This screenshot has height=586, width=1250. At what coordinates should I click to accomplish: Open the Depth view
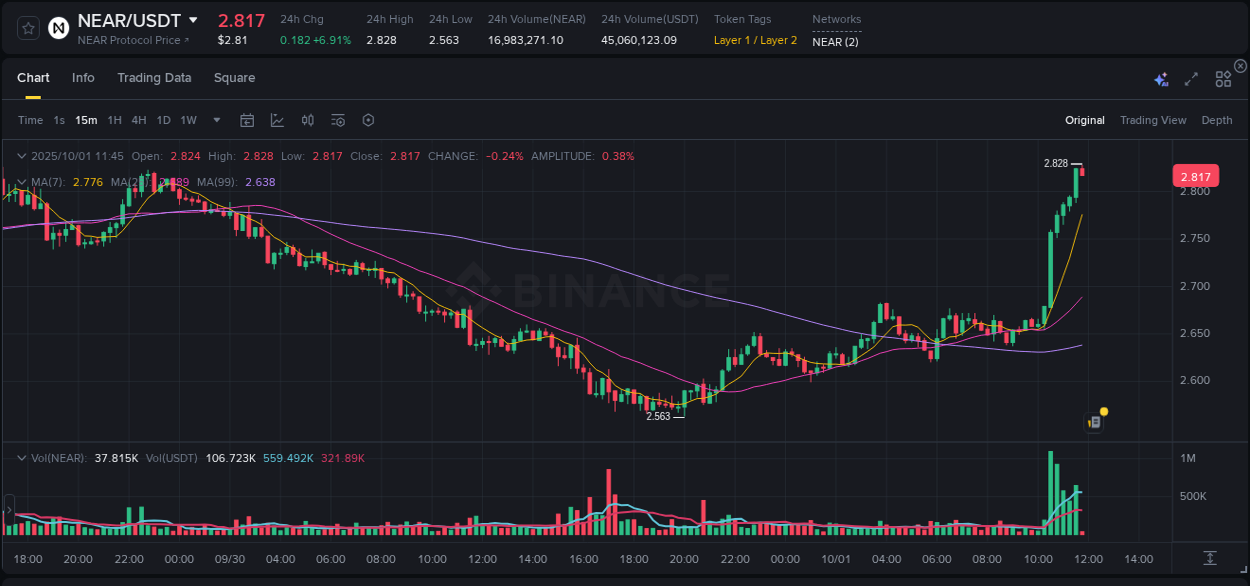[1216, 120]
